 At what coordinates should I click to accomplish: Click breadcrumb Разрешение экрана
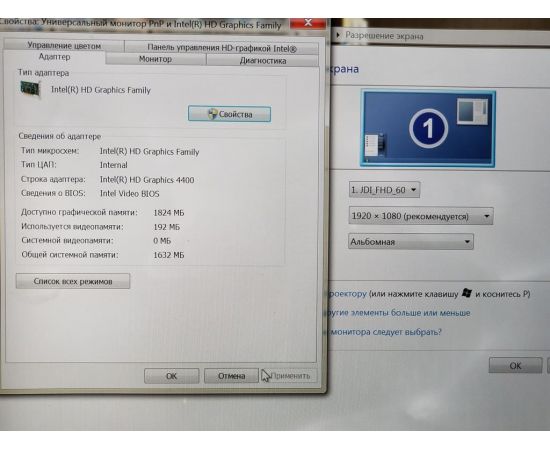[384, 36]
